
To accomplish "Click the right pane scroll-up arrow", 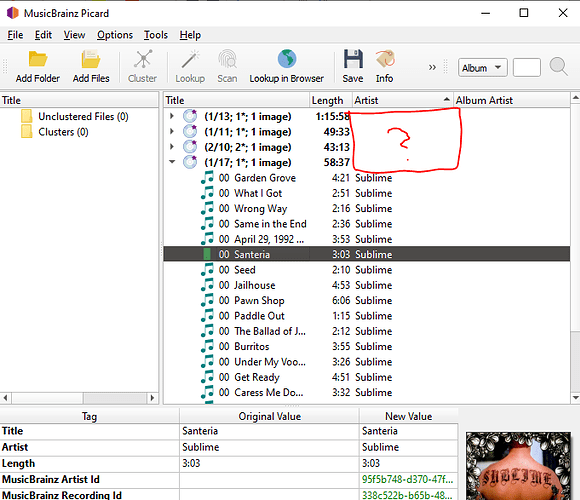I will tap(575, 98).
